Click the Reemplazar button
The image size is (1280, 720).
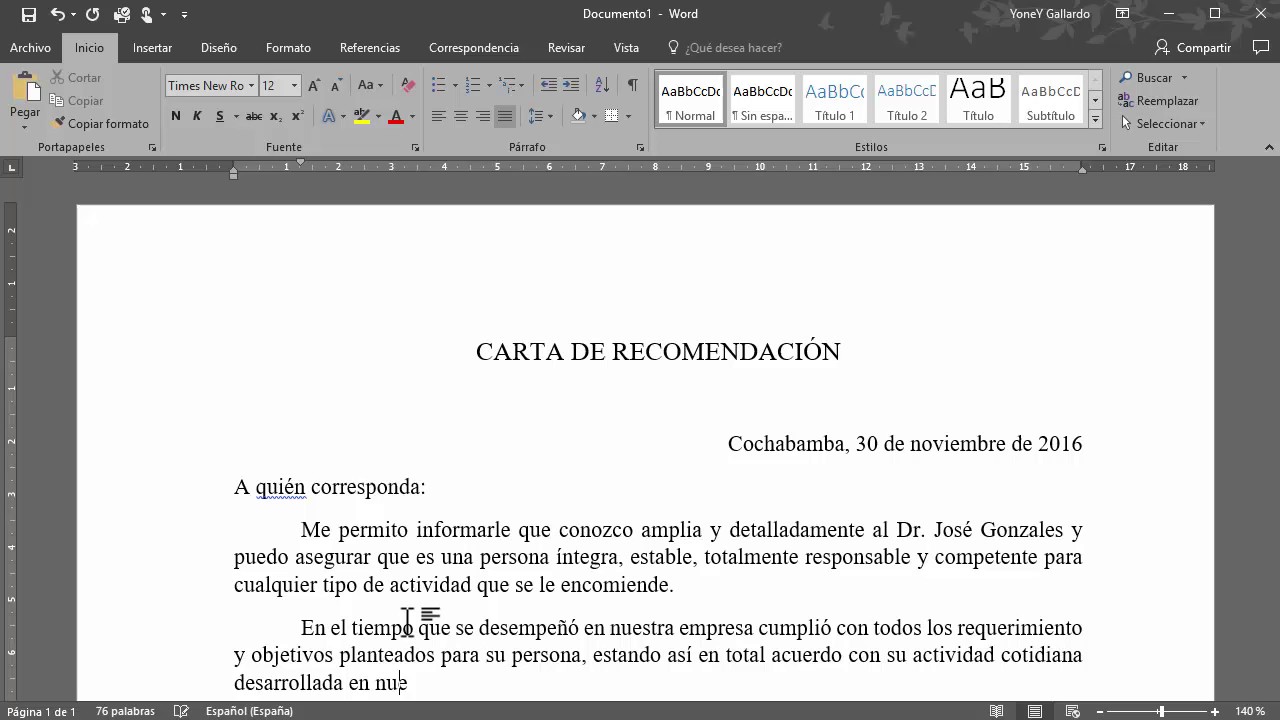(x=1158, y=101)
